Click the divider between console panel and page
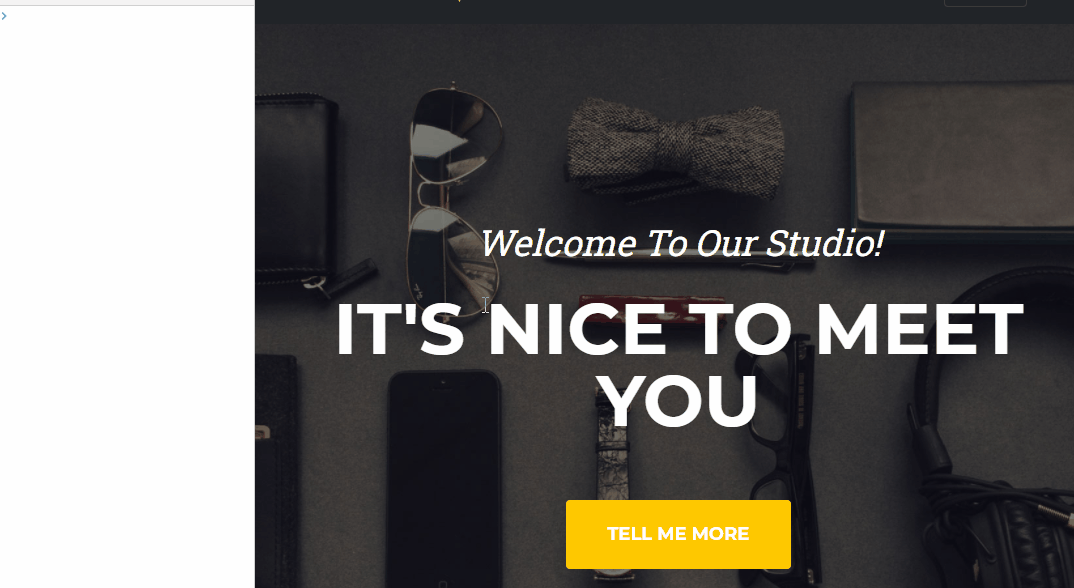Image resolution: width=1074 pixels, height=588 pixels. [x=255, y=294]
